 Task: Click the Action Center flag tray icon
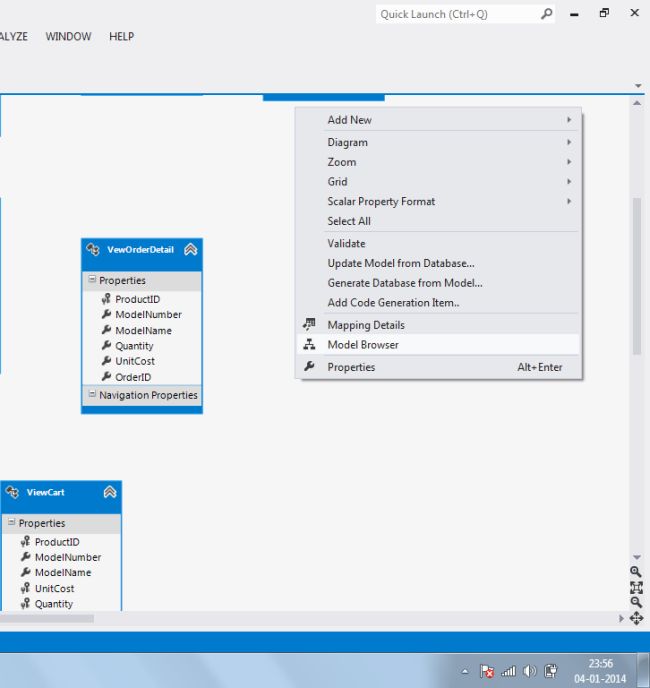click(486, 671)
